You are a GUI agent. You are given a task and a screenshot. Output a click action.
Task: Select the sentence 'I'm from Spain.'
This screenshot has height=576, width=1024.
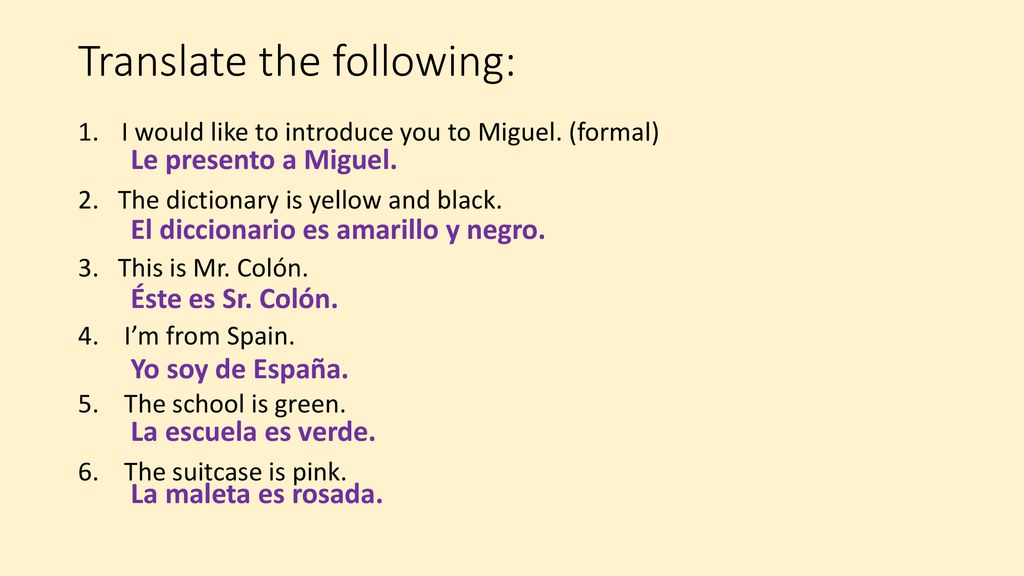tap(210, 336)
